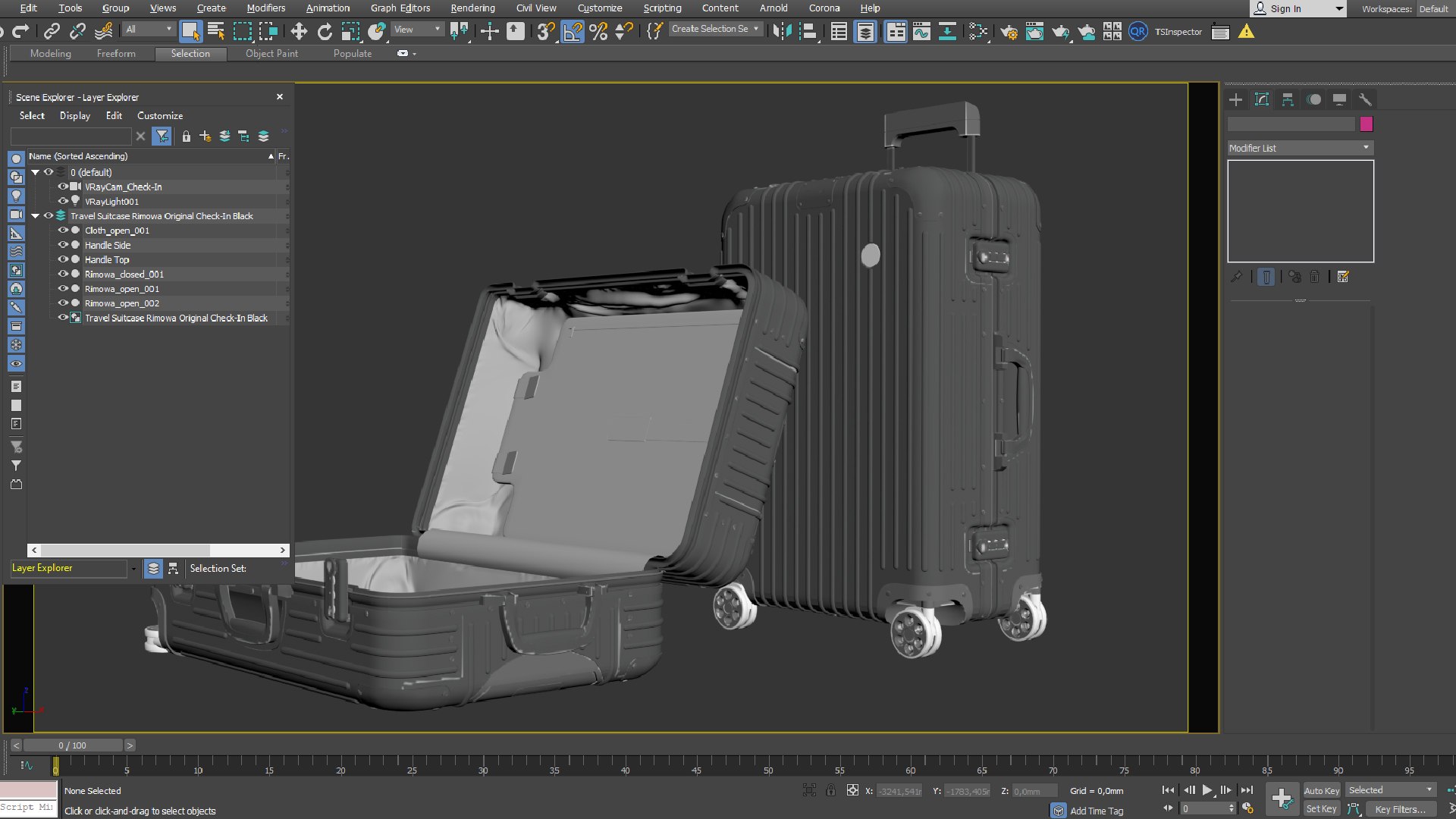Viewport: 1456px width, 819px height.
Task: Open the Create command panel tab
Action: pos(1235,99)
